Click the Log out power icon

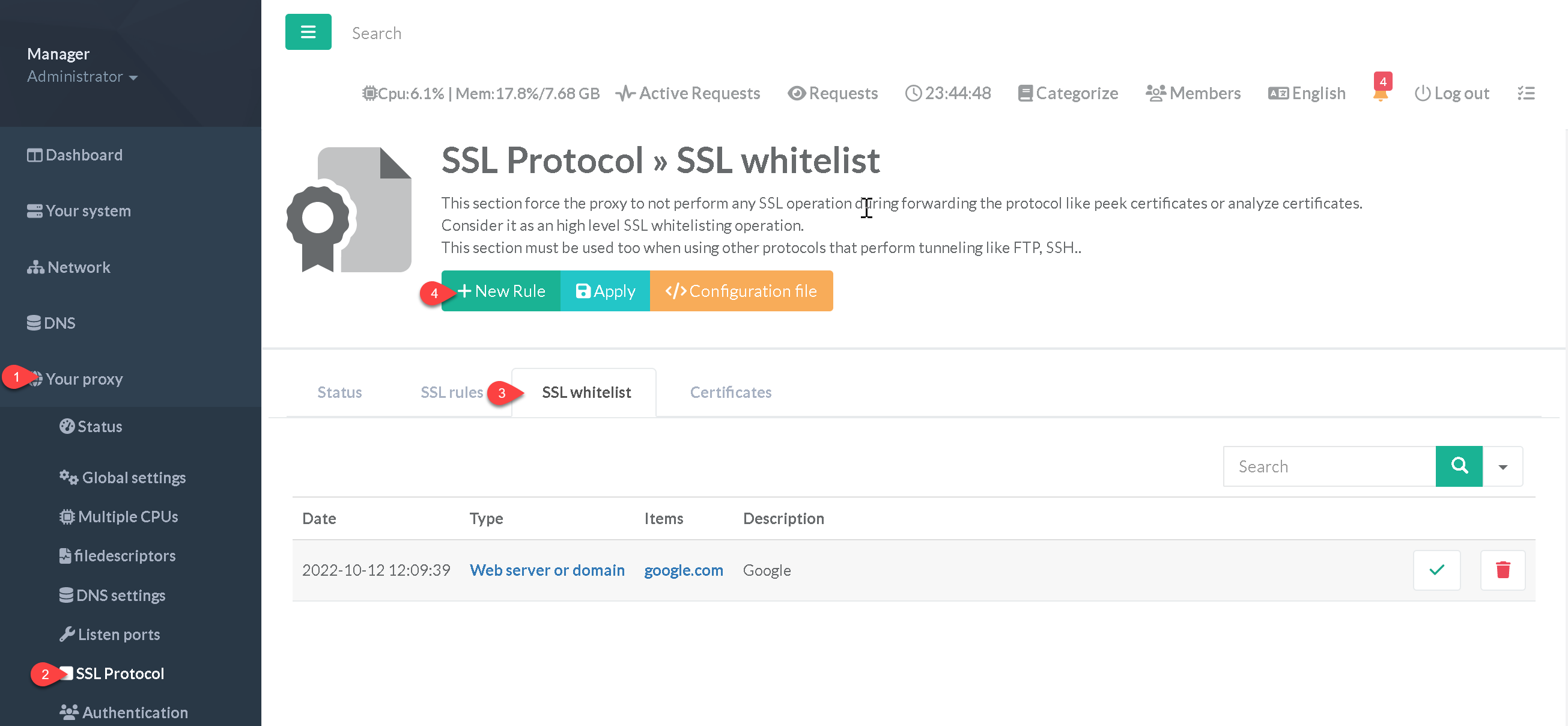click(x=1422, y=93)
